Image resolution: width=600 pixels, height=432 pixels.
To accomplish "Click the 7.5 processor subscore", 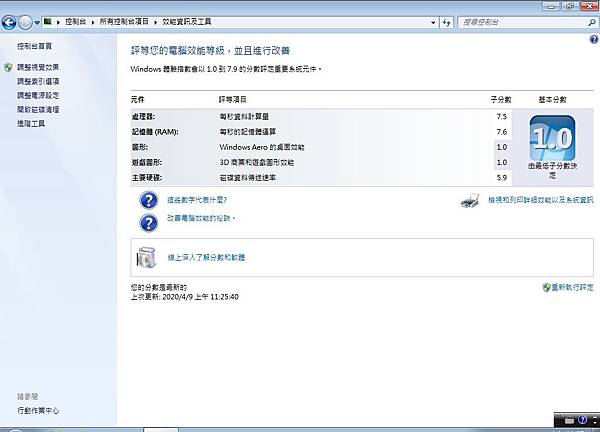I will (x=502, y=116).
